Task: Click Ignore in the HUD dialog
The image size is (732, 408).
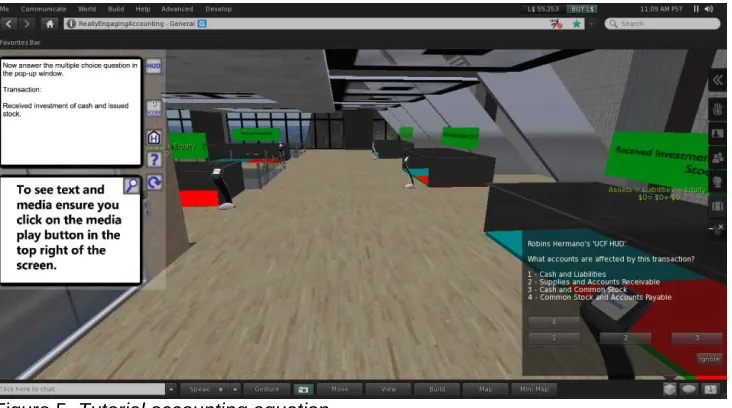Action: coord(709,359)
